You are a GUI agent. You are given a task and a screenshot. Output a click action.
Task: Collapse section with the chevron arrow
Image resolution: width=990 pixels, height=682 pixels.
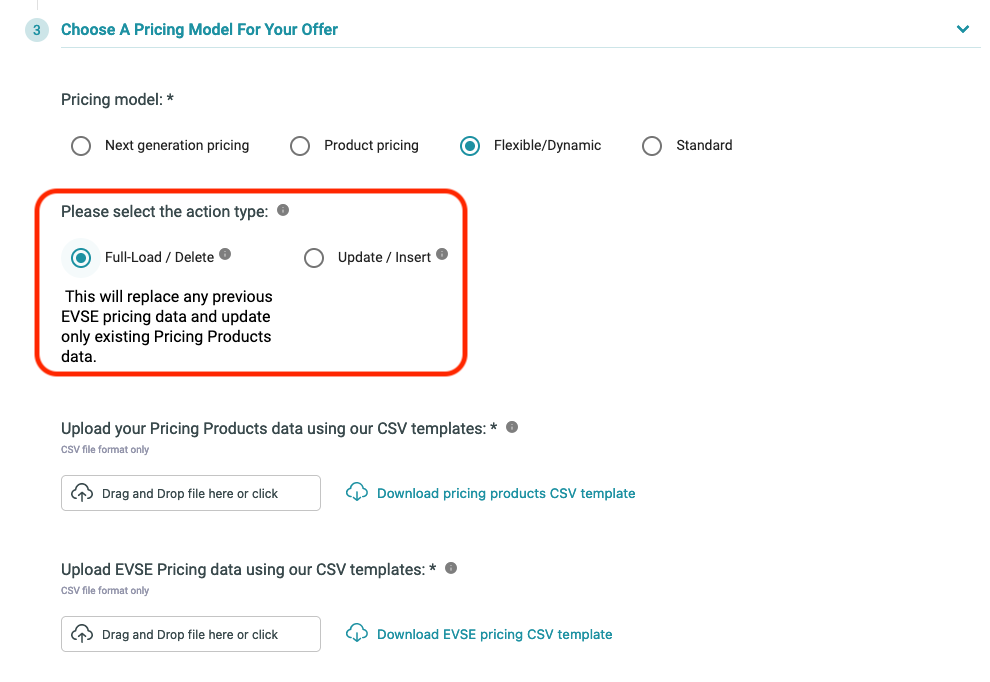point(963,29)
